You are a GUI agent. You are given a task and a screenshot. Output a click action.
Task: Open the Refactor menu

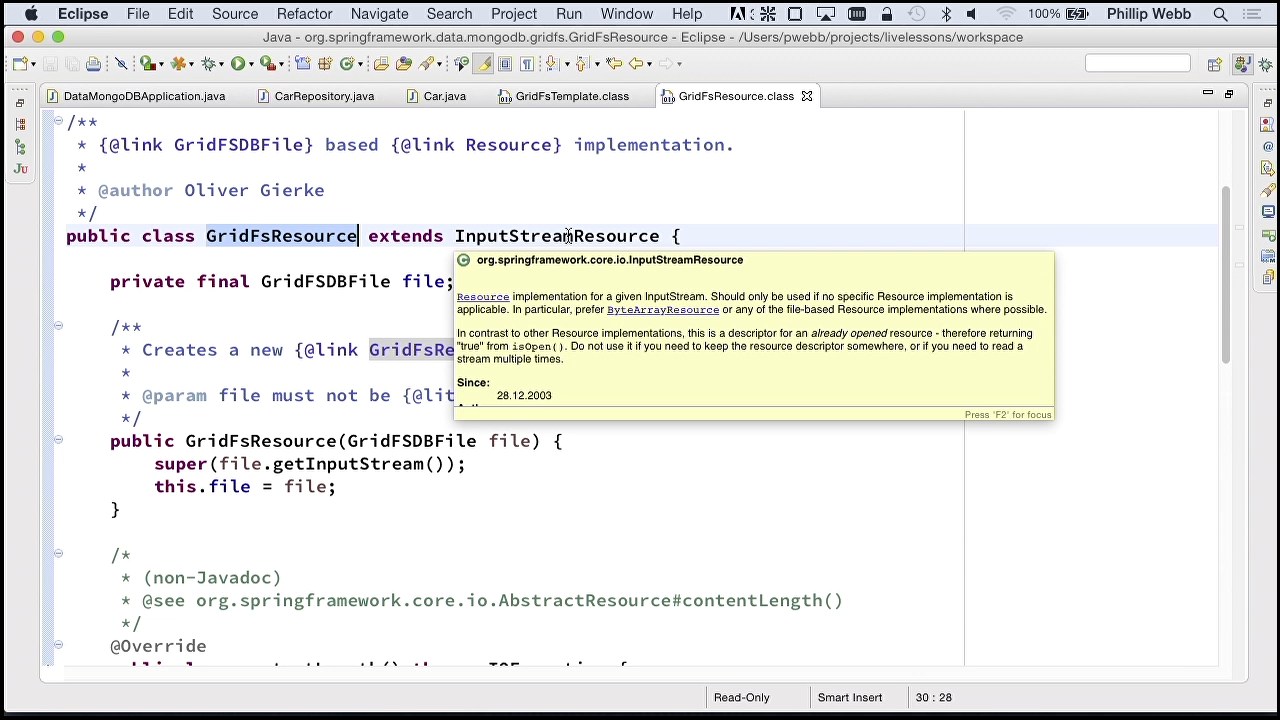(304, 14)
